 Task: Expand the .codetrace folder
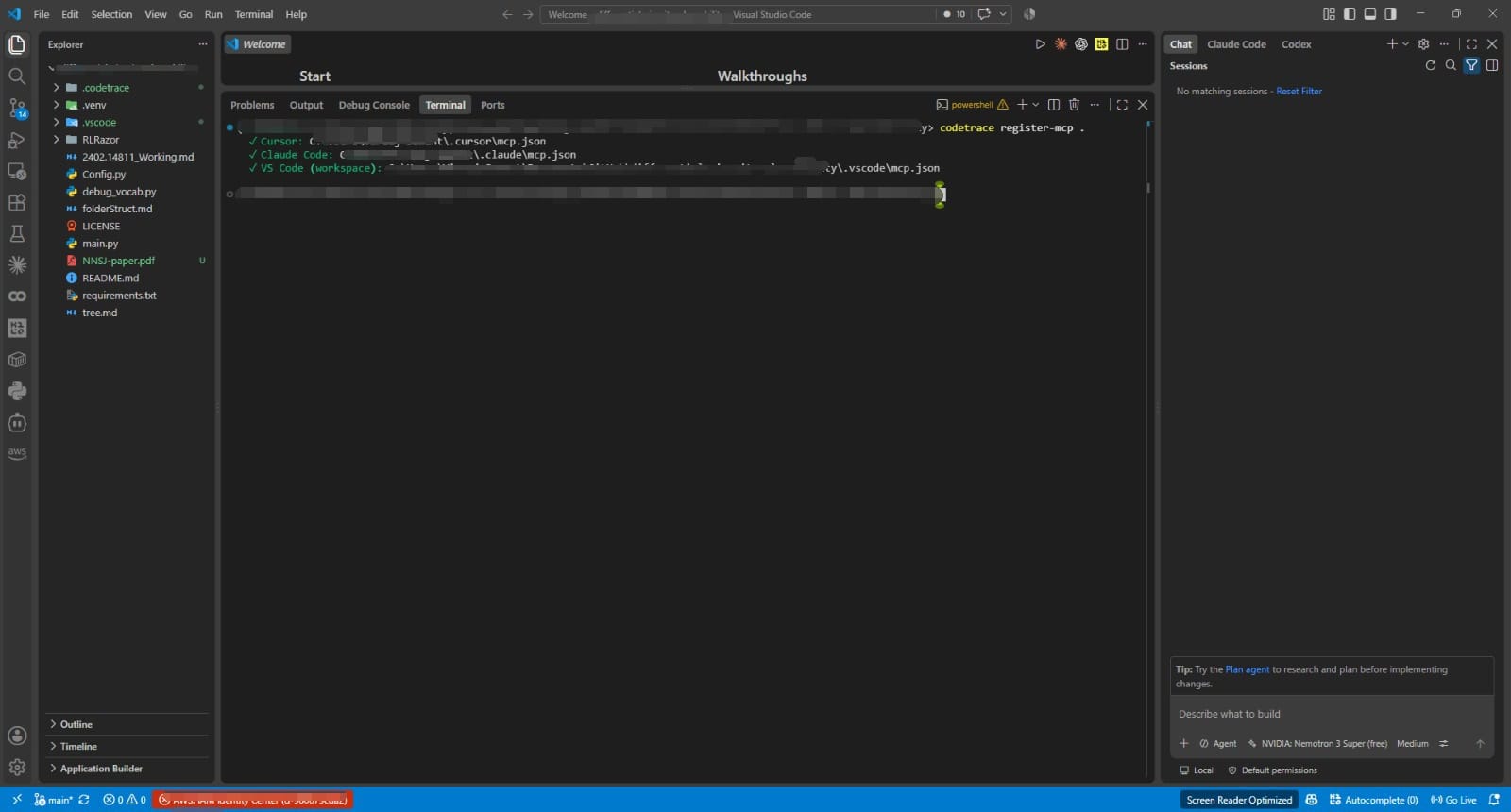coord(106,88)
